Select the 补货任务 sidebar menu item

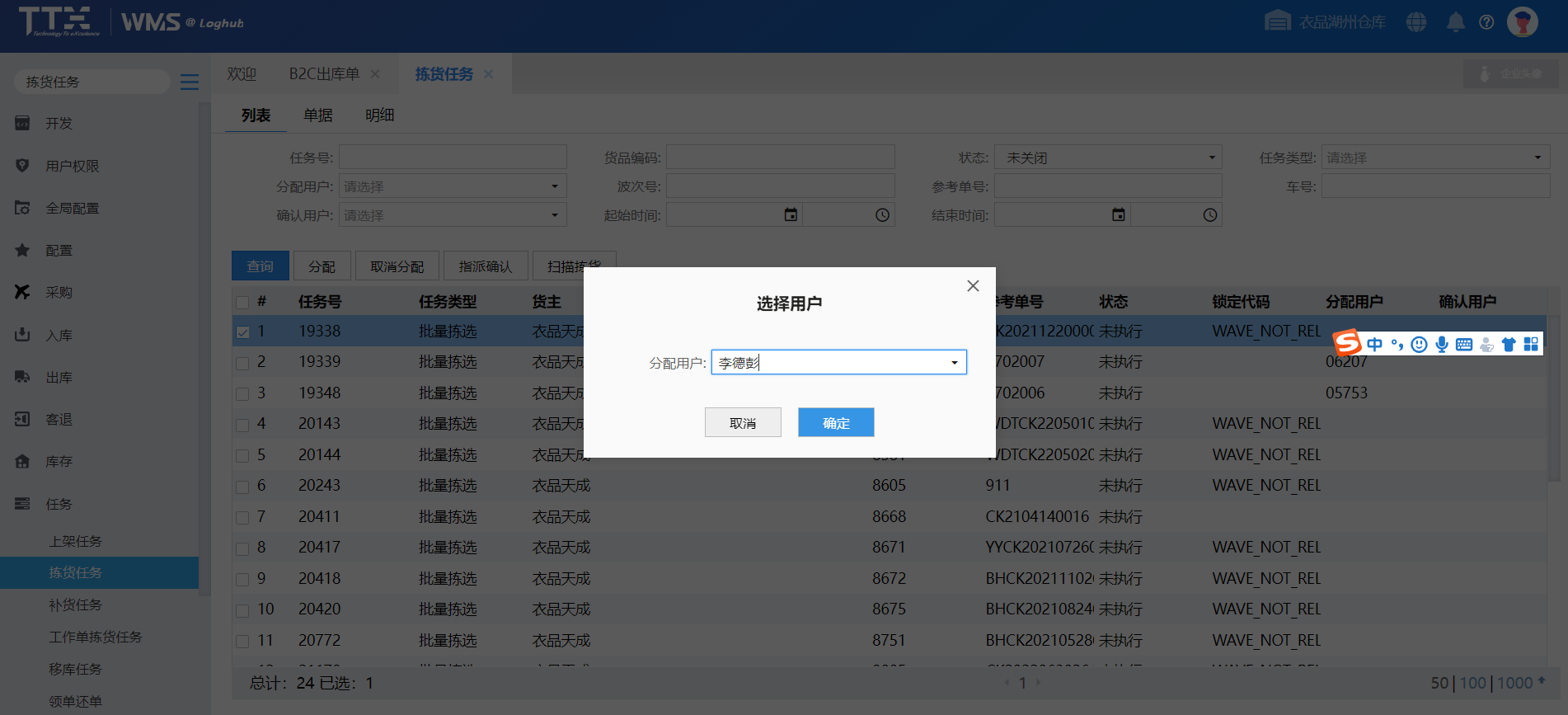tap(75, 604)
